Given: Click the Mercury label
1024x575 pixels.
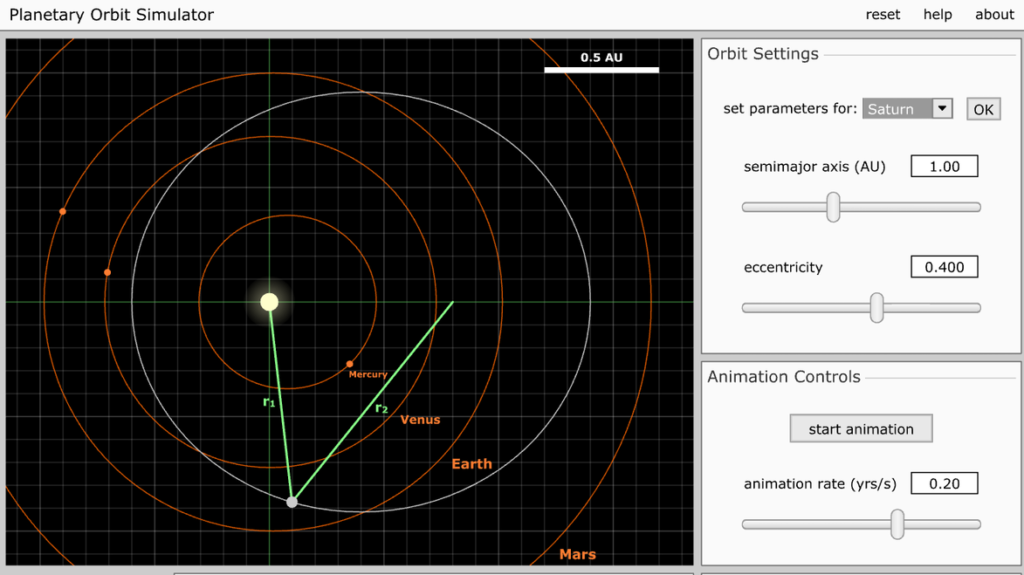Looking at the screenshot, I should coord(368,374).
